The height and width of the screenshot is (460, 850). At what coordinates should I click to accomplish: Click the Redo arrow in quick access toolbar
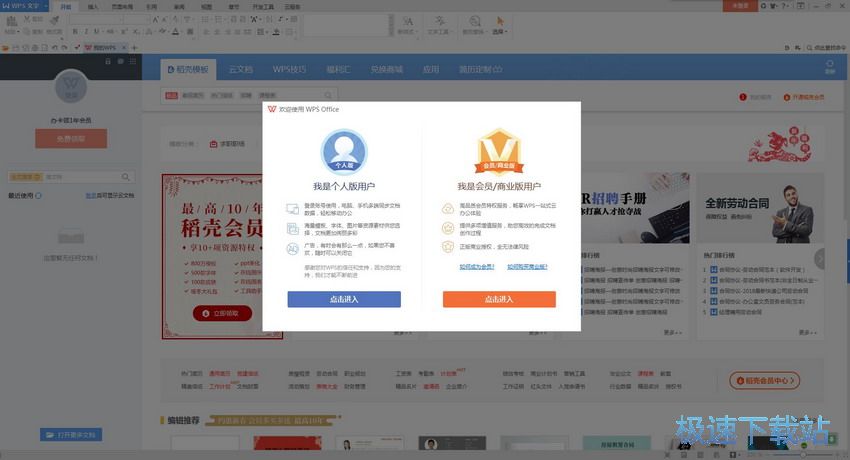pos(65,48)
